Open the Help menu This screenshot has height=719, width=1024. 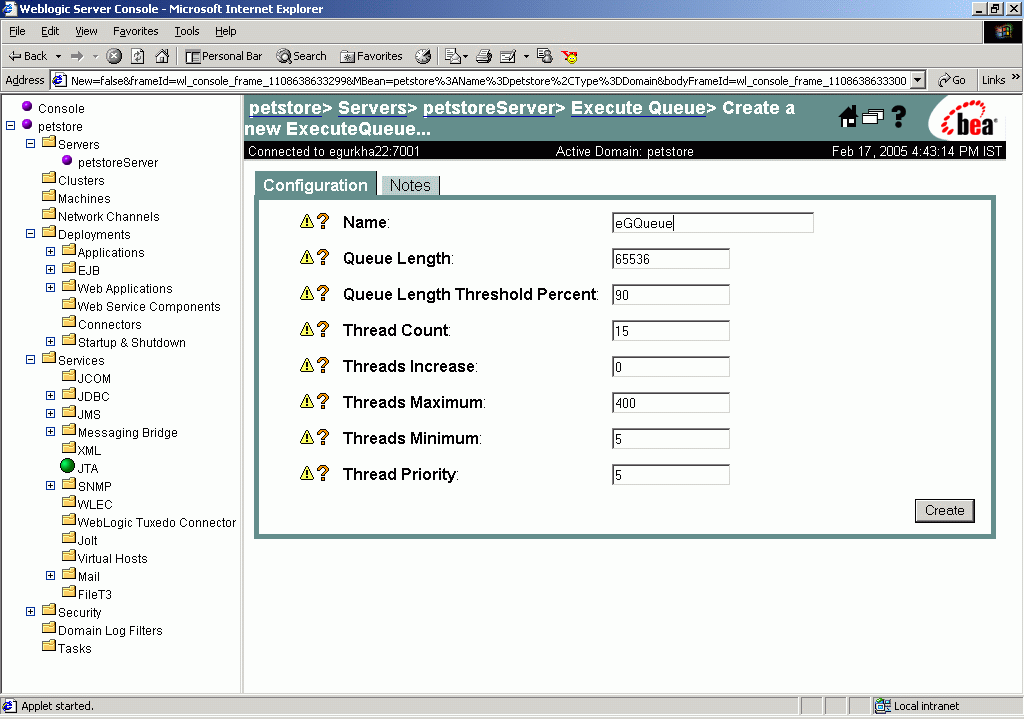click(225, 31)
